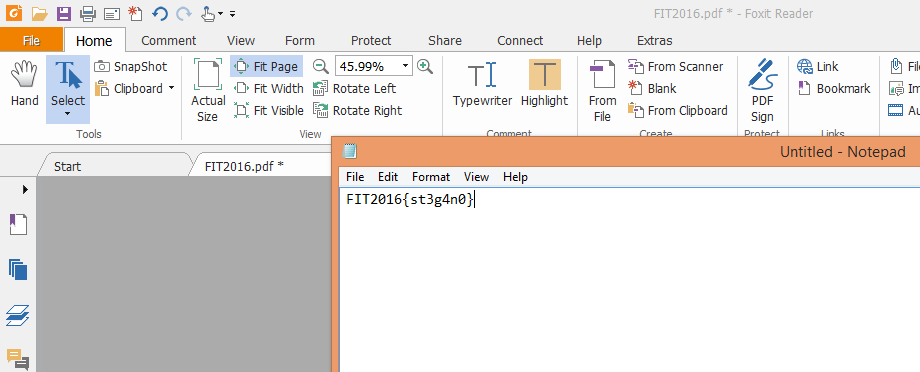Screen dimensions: 920x372
Task: Switch to the Protect ribbon tab
Action: [371, 40]
